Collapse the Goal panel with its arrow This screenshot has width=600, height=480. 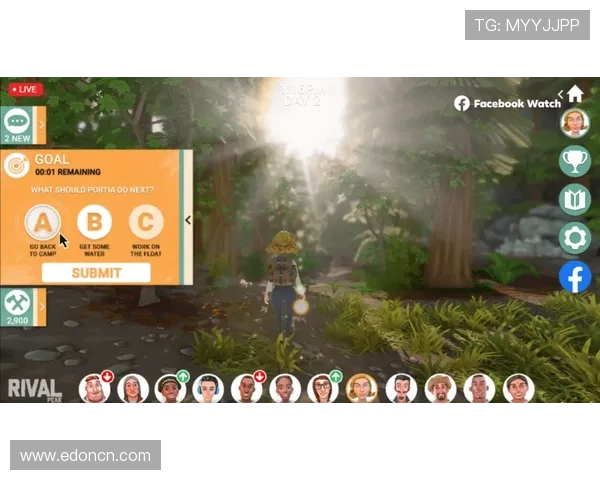tap(188, 220)
